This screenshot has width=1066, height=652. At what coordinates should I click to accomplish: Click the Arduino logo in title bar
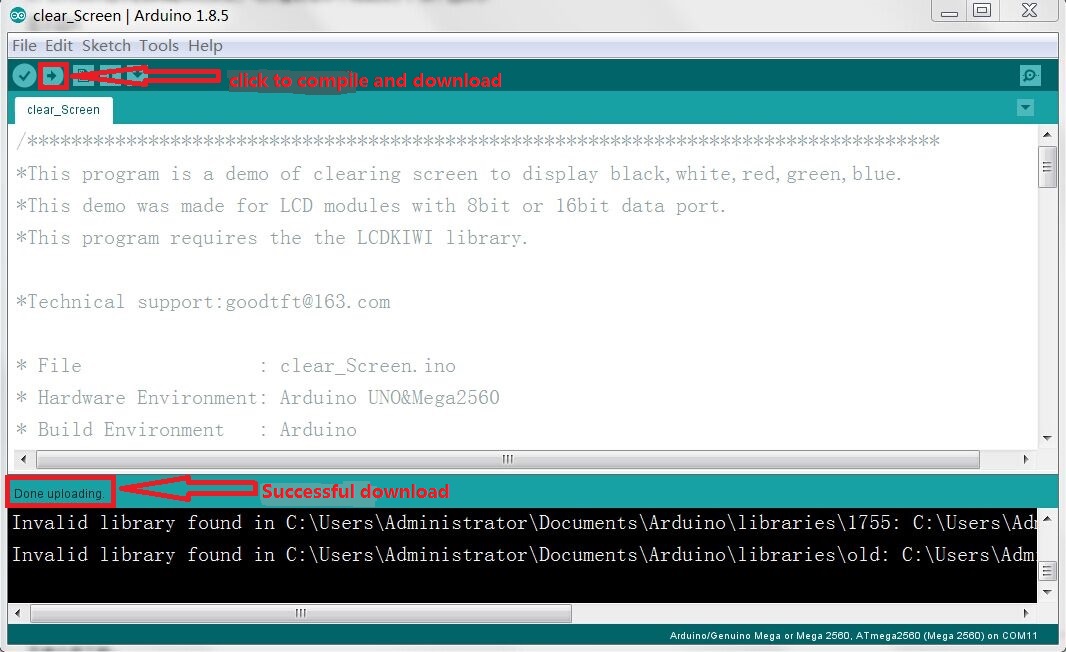click(x=18, y=14)
